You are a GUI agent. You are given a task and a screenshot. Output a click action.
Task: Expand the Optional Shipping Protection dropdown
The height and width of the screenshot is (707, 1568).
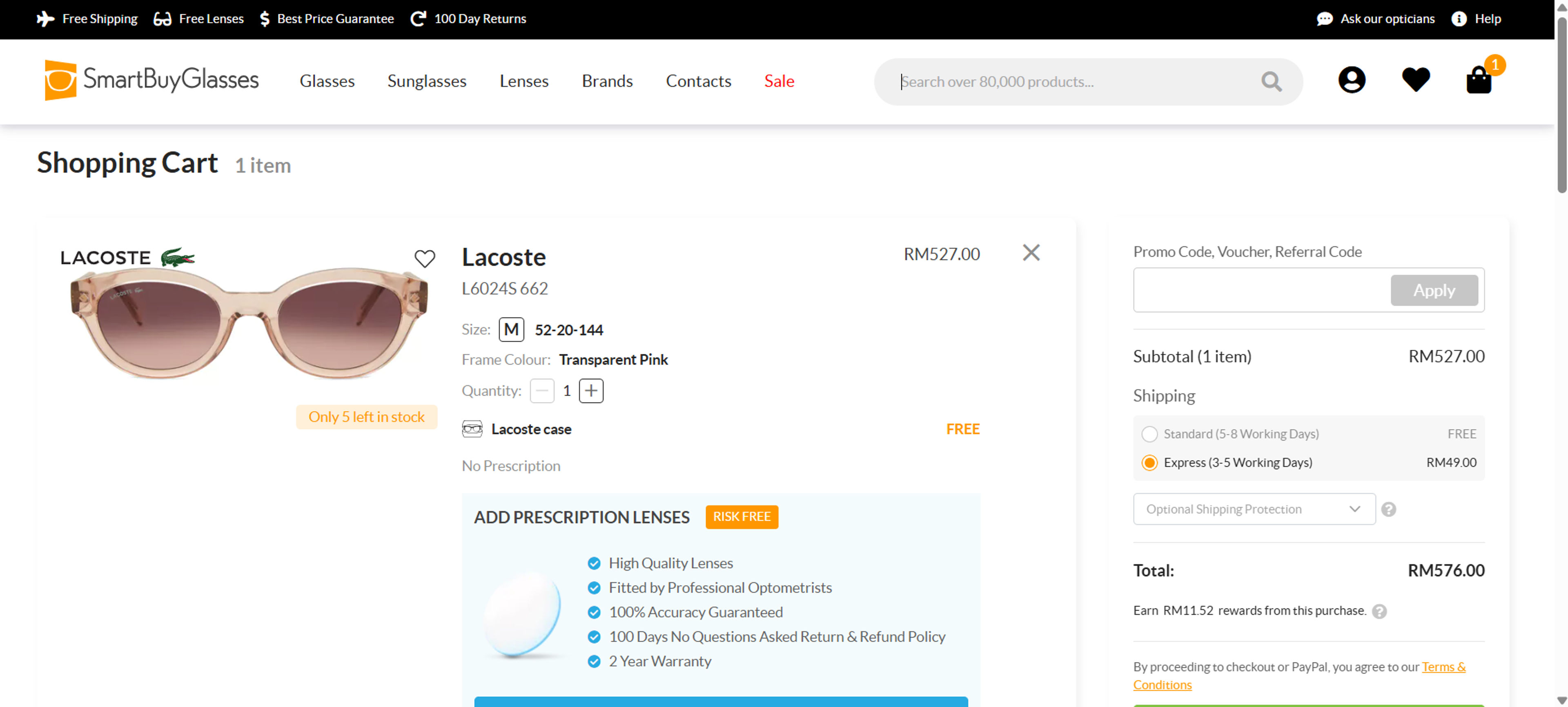click(1254, 509)
